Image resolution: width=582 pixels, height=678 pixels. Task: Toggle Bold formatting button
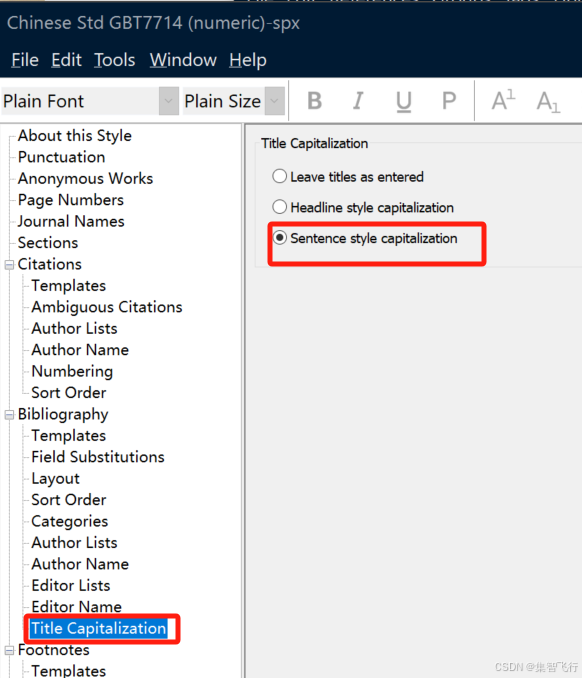pyautogui.click(x=314, y=101)
